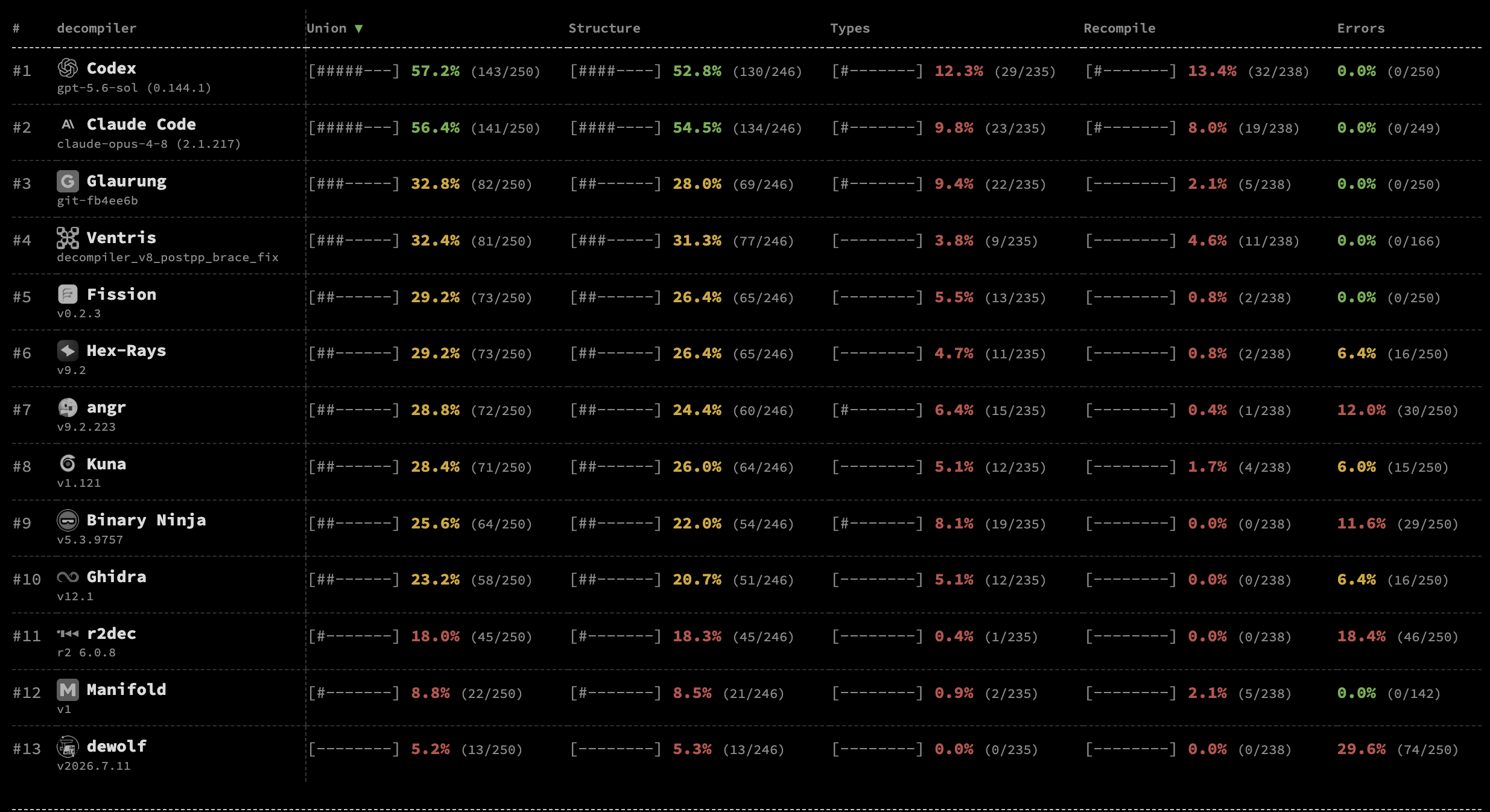The width and height of the screenshot is (1490, 812).
Task: Click Glaurung Union score 32.8%
Action: pyautogui.click(x=436, y=184)
